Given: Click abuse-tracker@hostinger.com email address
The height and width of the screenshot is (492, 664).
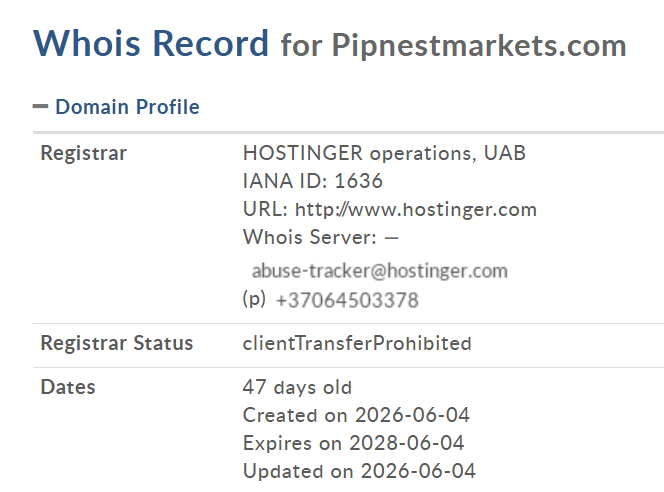Looking at the screenshot, I should [379, 271].
